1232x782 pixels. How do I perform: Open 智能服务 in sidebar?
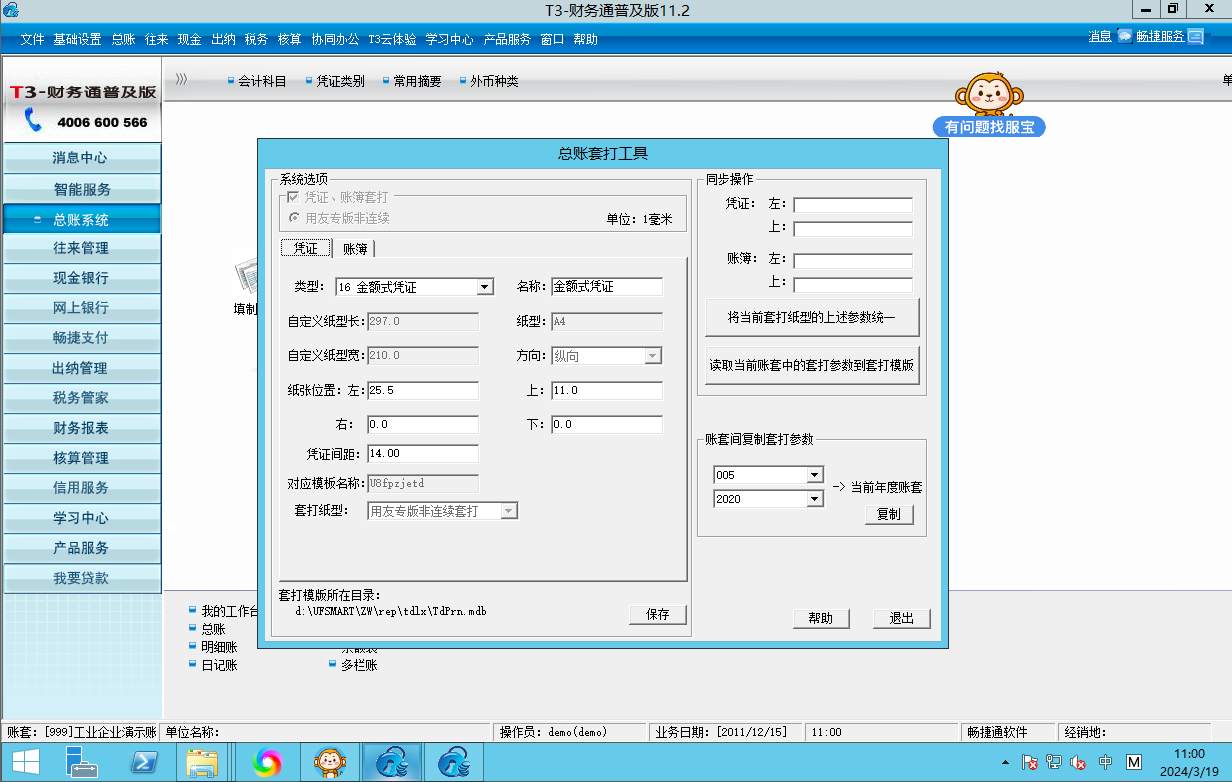pyautogui.click(x=81, y=189)
